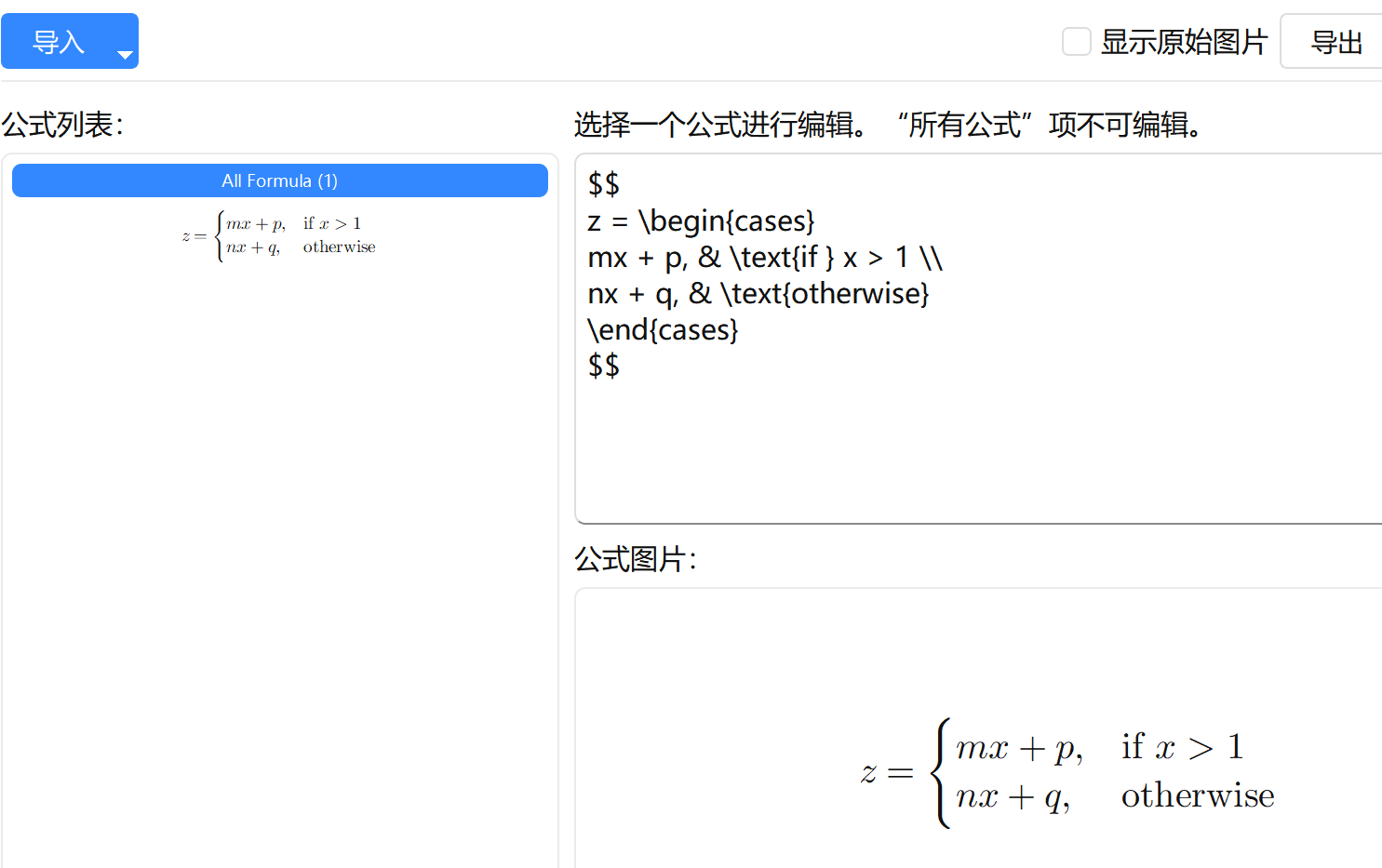Click the 导出 export button
Viewport: 1382px width, 868px height.
point(1335,42)
